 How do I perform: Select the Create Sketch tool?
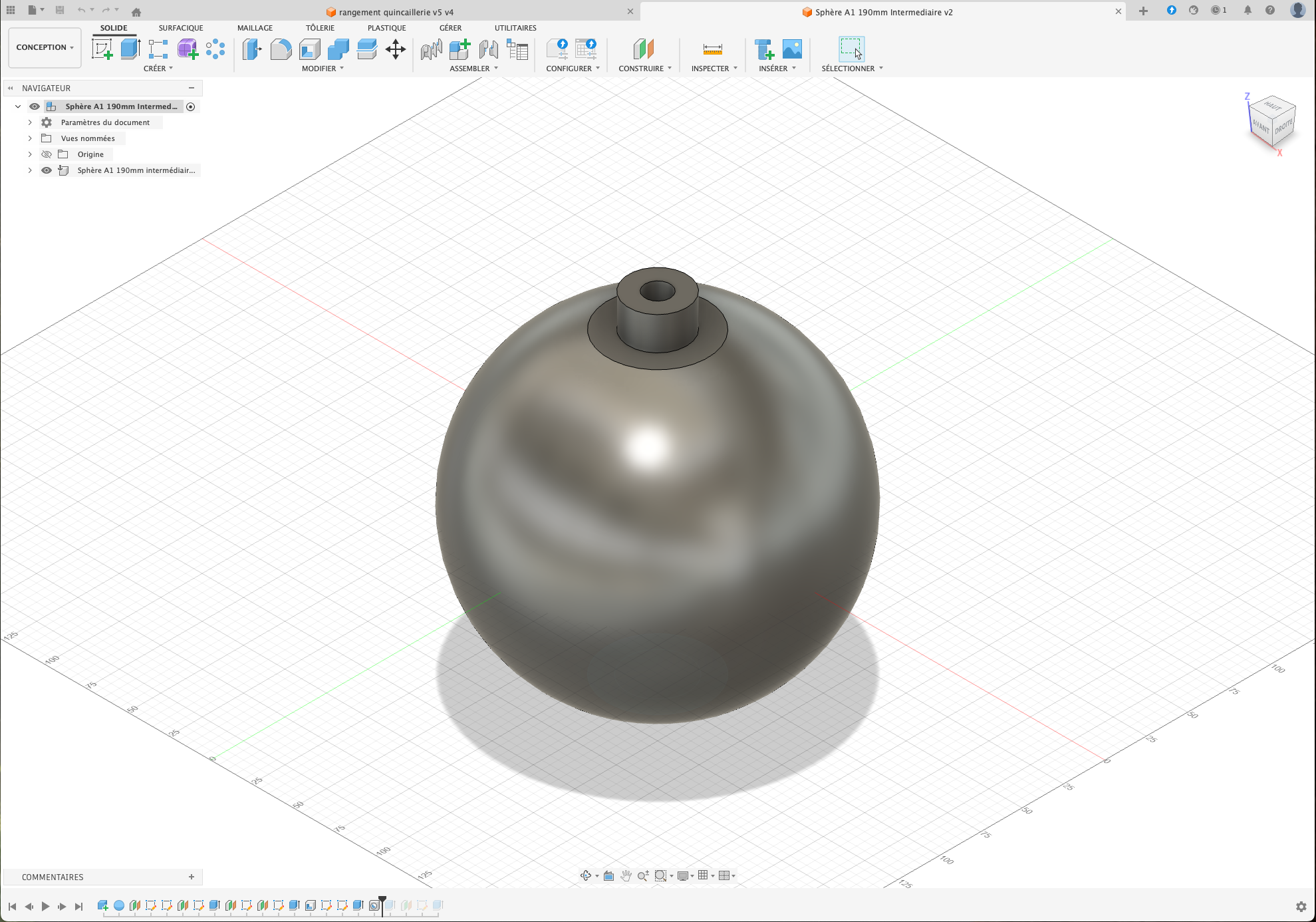(102, 49)
